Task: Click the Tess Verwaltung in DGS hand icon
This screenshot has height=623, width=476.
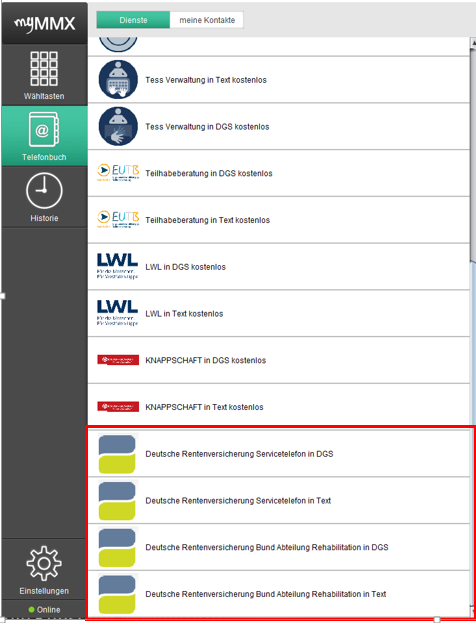Action: 118,126
